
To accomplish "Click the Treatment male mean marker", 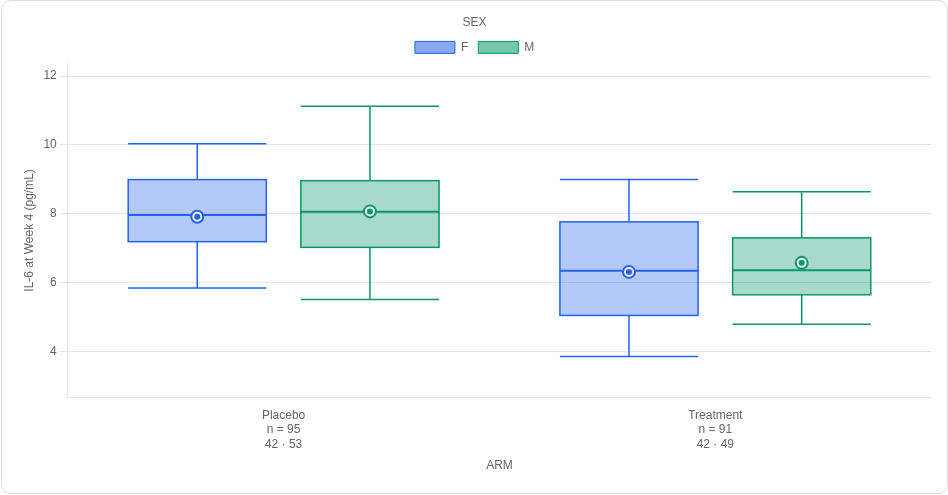I will [x=802, y=263].
